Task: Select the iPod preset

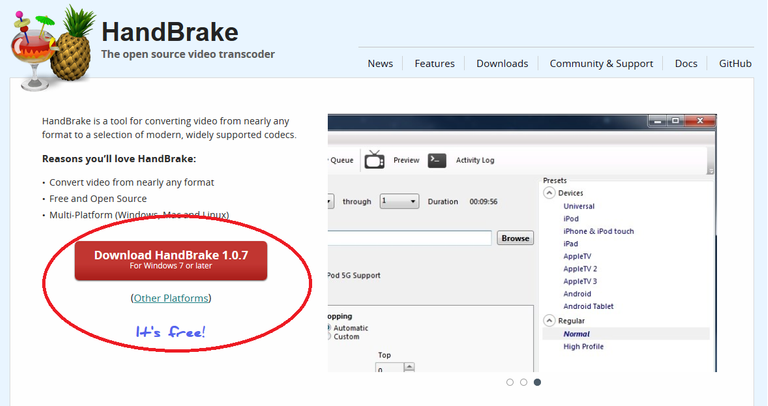Action: (x=571, y=219)
